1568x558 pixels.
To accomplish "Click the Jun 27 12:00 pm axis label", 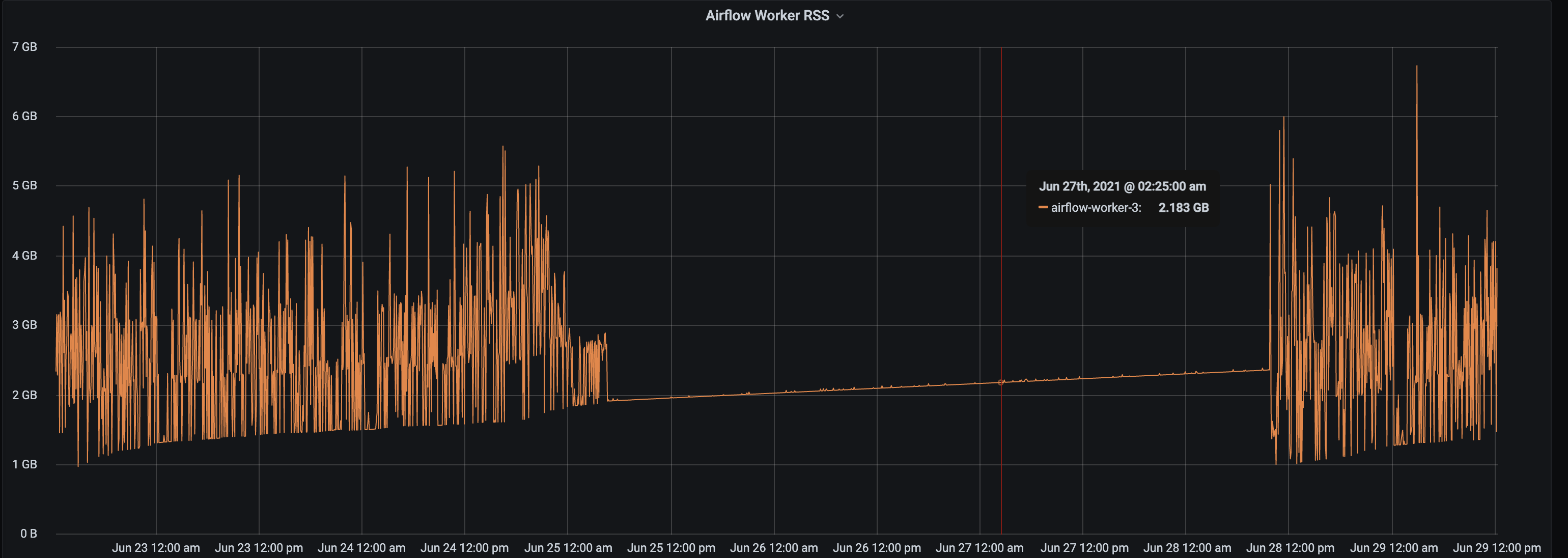I will point(1084,548).
